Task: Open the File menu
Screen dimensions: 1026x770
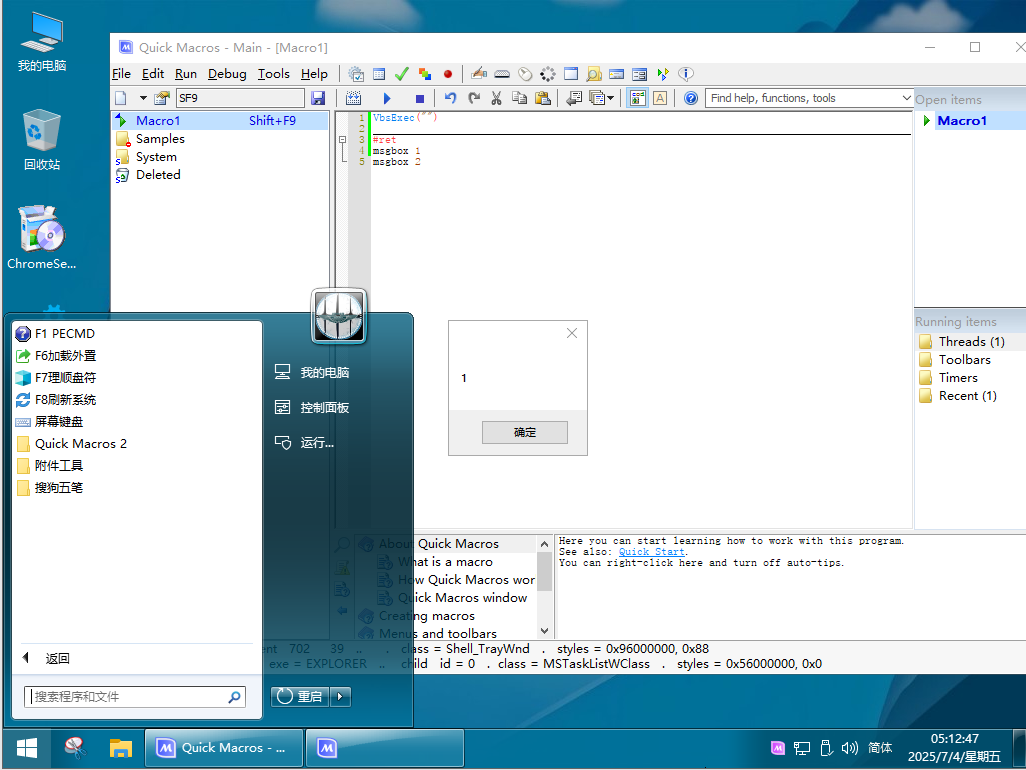Action: pyautogui.click(x=122, y=74)
